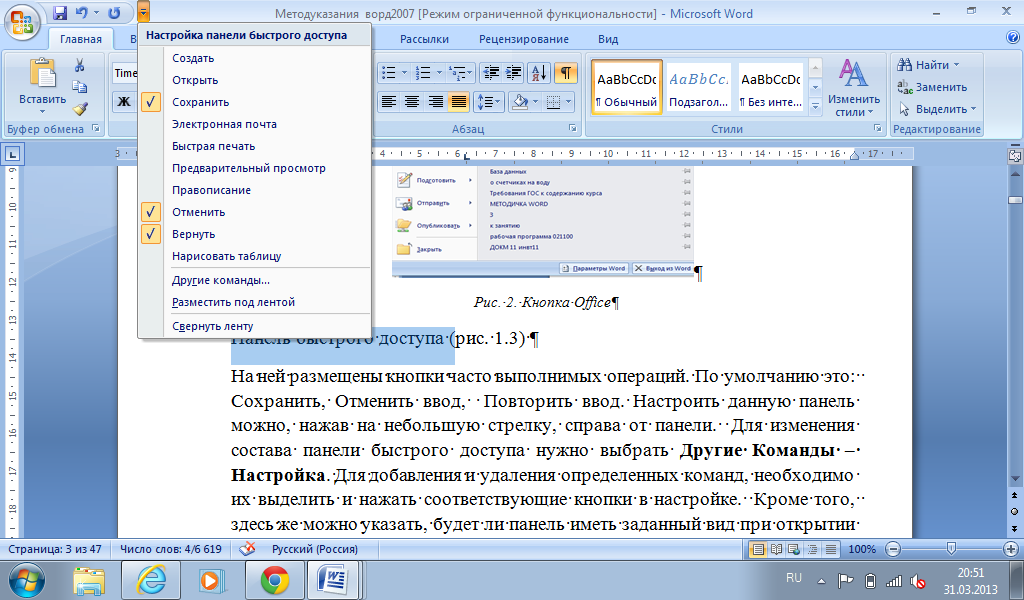Click the Cut scissors icon
This screenshot has height=600, width=1024.
click(x=80, y=65)
